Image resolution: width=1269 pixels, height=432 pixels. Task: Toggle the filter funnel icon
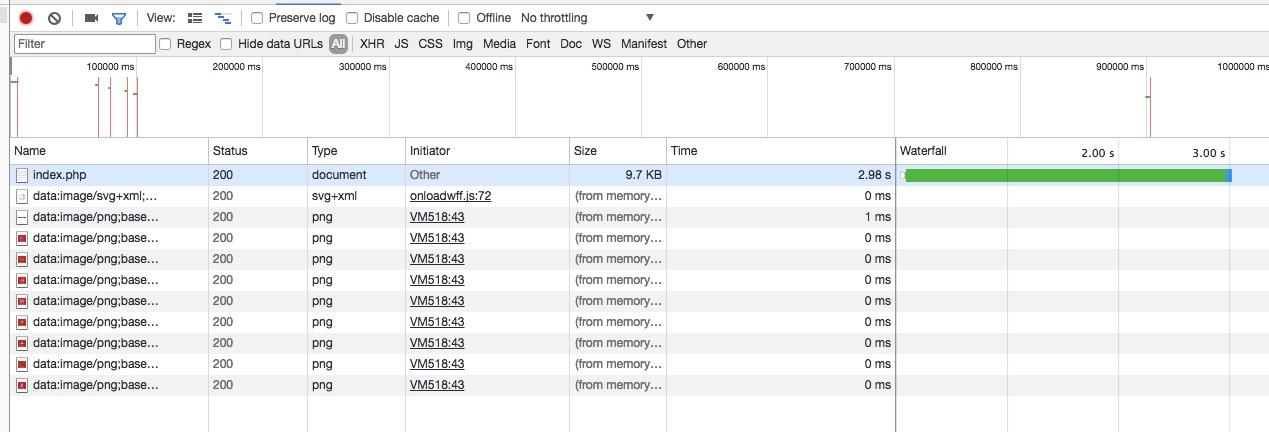click(x=119, y=18)
